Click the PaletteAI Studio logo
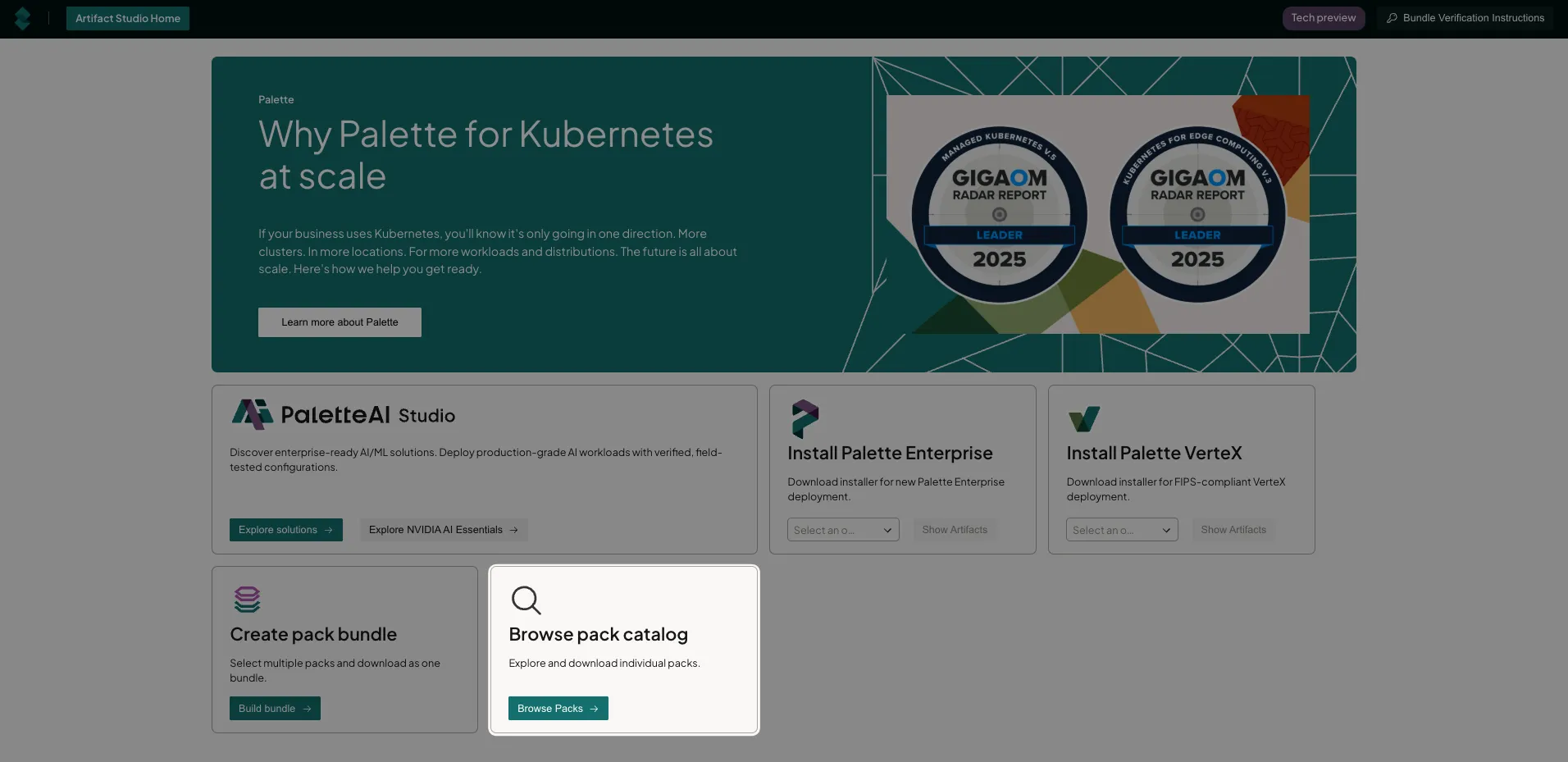This screenshot has width=1568, height=762. [343, 415]
